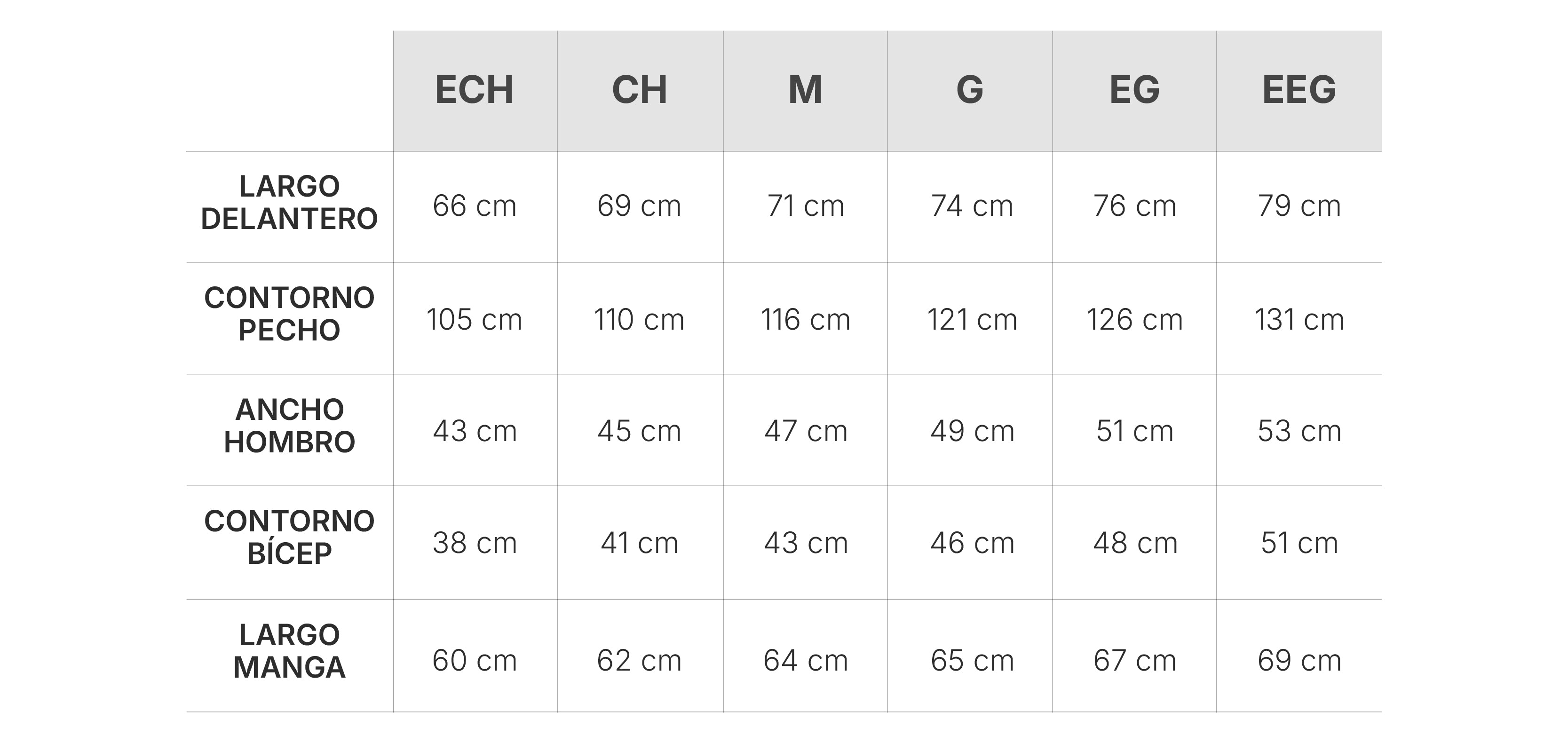Screen dimensions: 1568x743
Task: Click the LARGO MANGA row label
Action: pyautogui.click(x=289, y=651)
